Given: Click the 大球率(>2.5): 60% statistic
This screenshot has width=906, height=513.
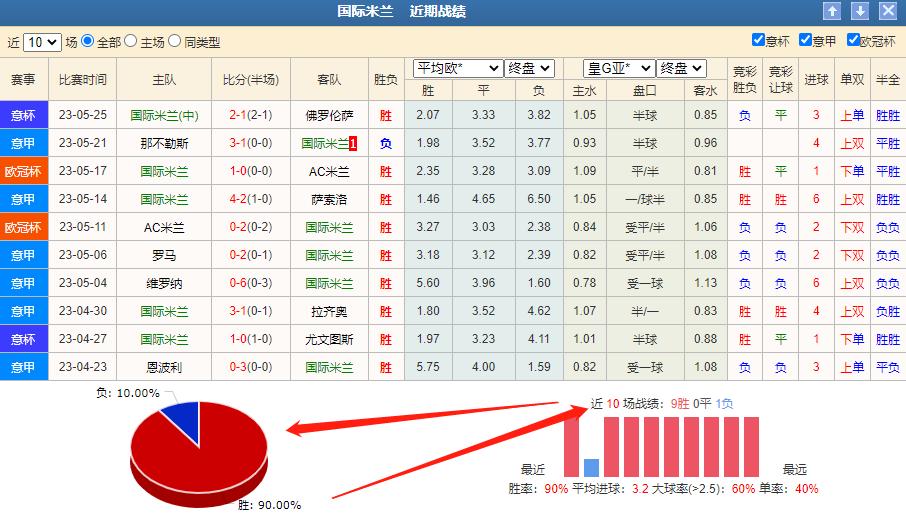Looking at the screenshot, I should (703, 489).
